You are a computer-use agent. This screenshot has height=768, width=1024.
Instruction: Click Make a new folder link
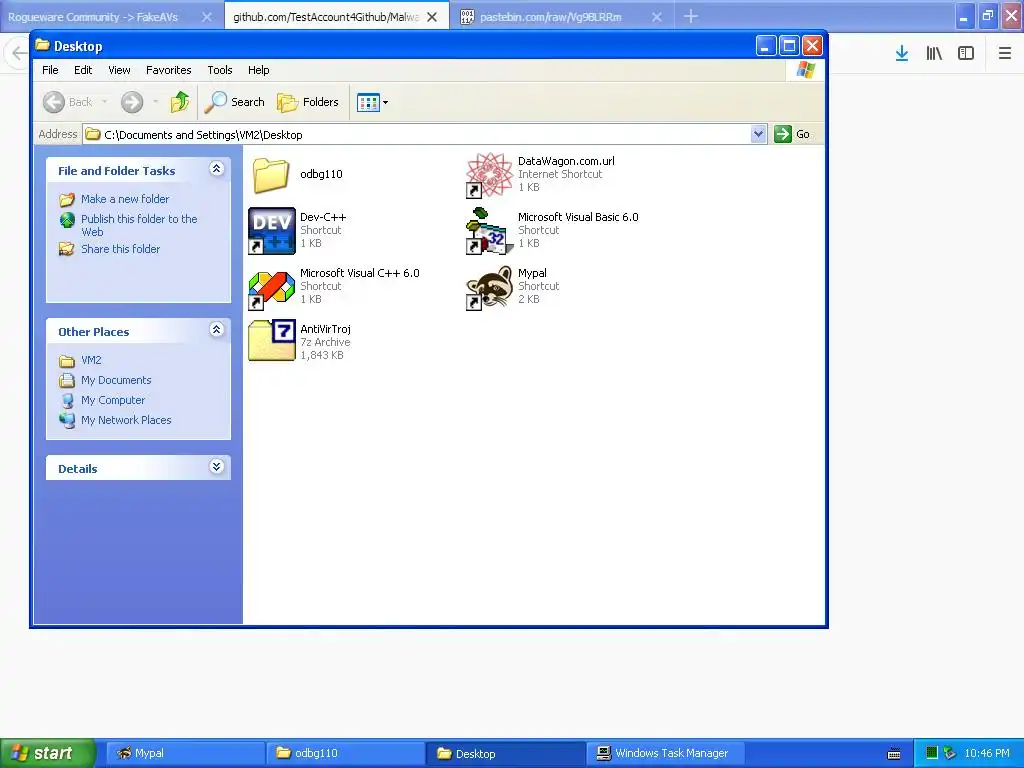pos(125,199)
